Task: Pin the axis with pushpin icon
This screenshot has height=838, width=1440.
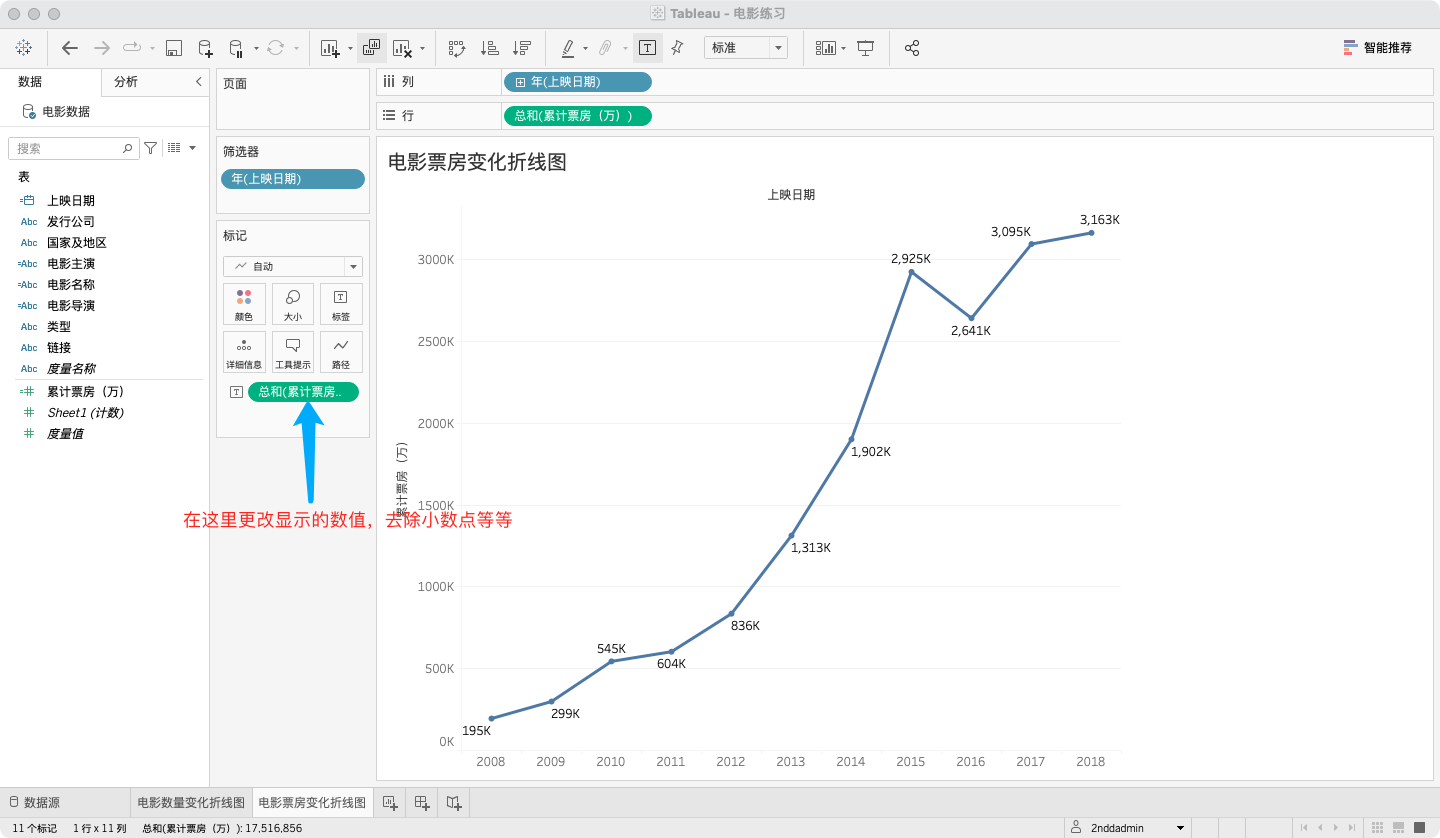Action: 677,47
